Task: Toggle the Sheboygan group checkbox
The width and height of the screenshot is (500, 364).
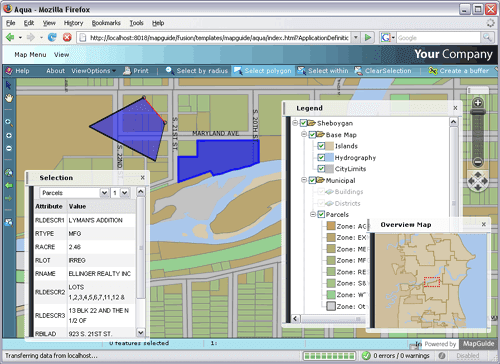Action: pos(303,123)
